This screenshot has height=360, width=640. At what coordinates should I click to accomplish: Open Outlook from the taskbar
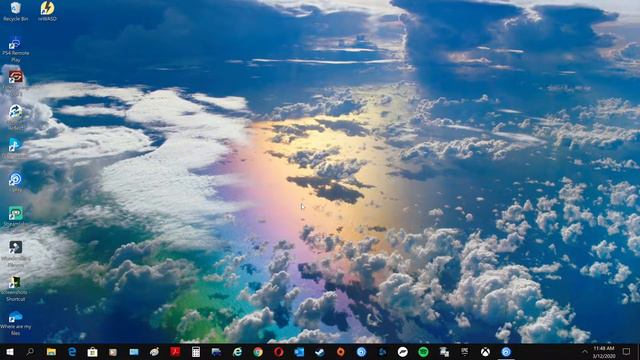click(299, 352)
